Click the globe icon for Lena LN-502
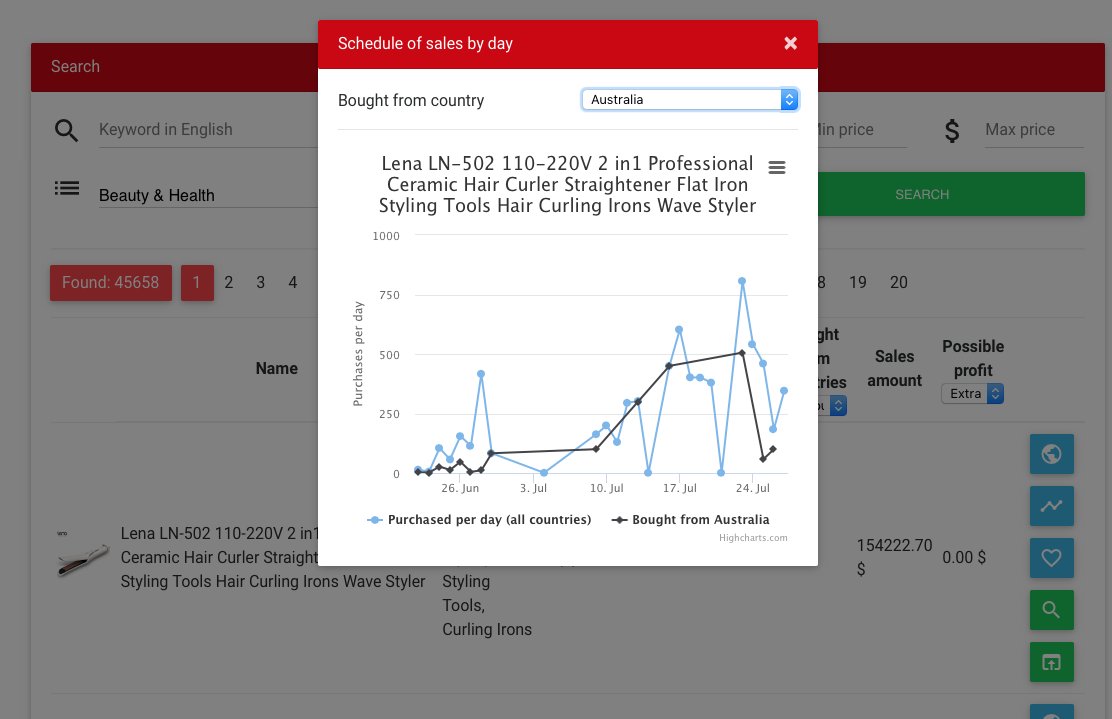This screenshot has height=719, width=1112. coord(1051,454)
